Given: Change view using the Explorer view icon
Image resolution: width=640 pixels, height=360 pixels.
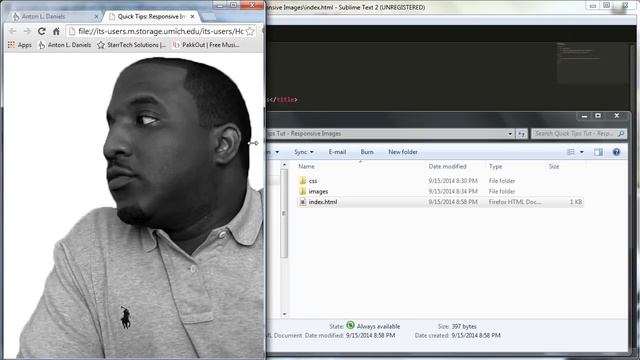Looking at the screenshot, I should point(571,152).
